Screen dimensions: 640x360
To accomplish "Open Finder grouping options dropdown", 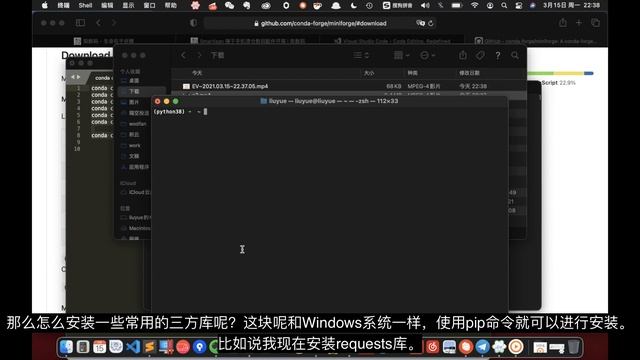I will tap(401, 55).
